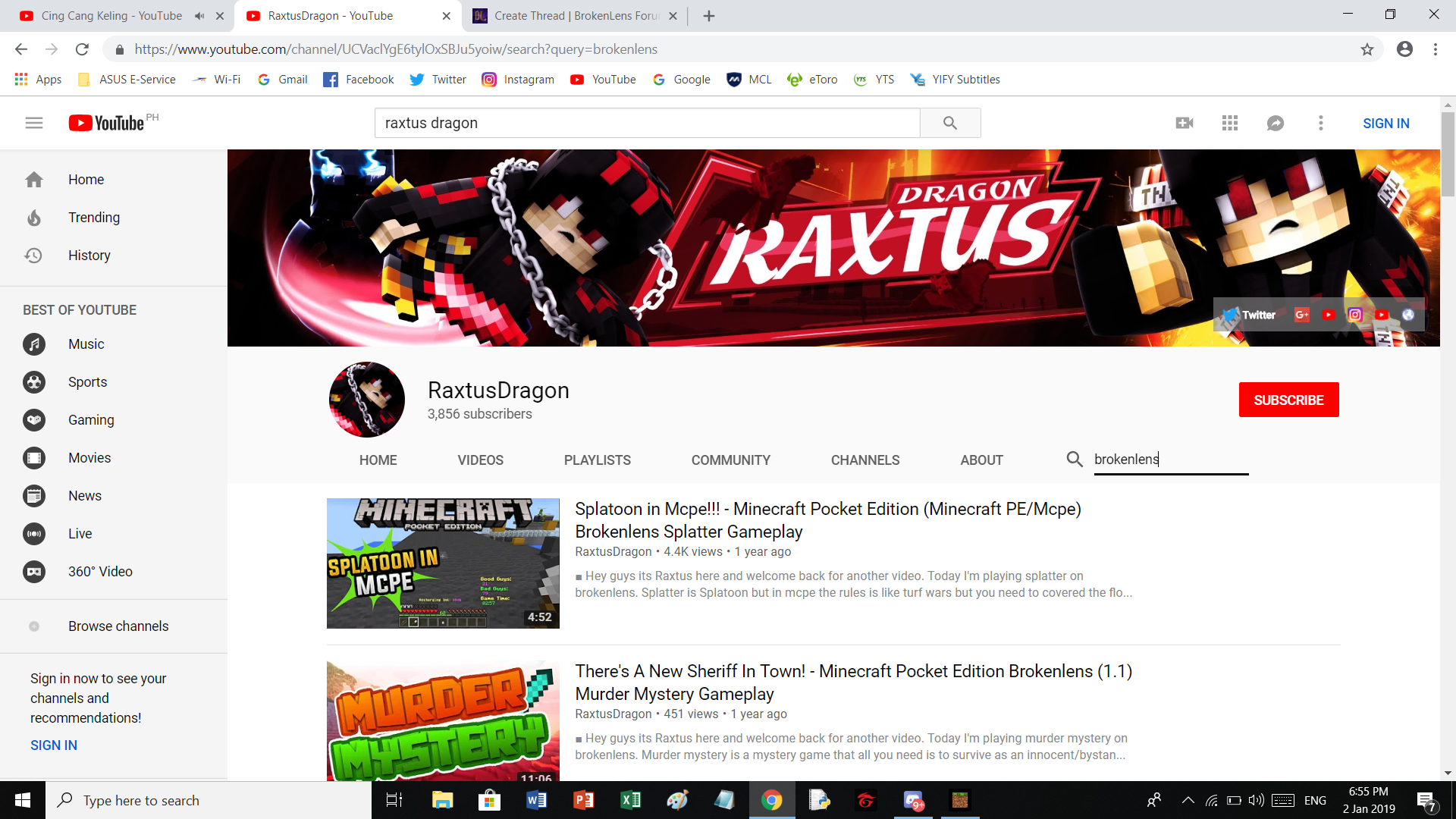
Task: Switch to the VIDEOS channel tab
Action: tap(480, 460)
